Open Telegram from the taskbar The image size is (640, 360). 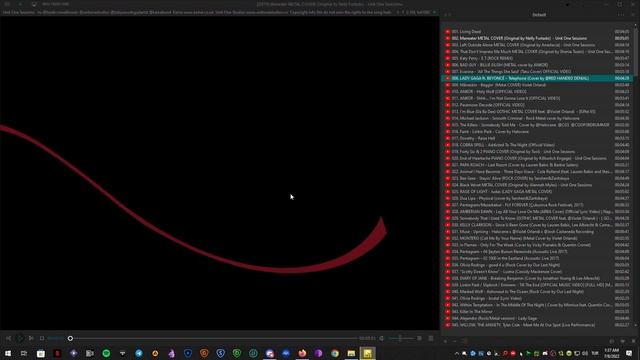point(139,353)
